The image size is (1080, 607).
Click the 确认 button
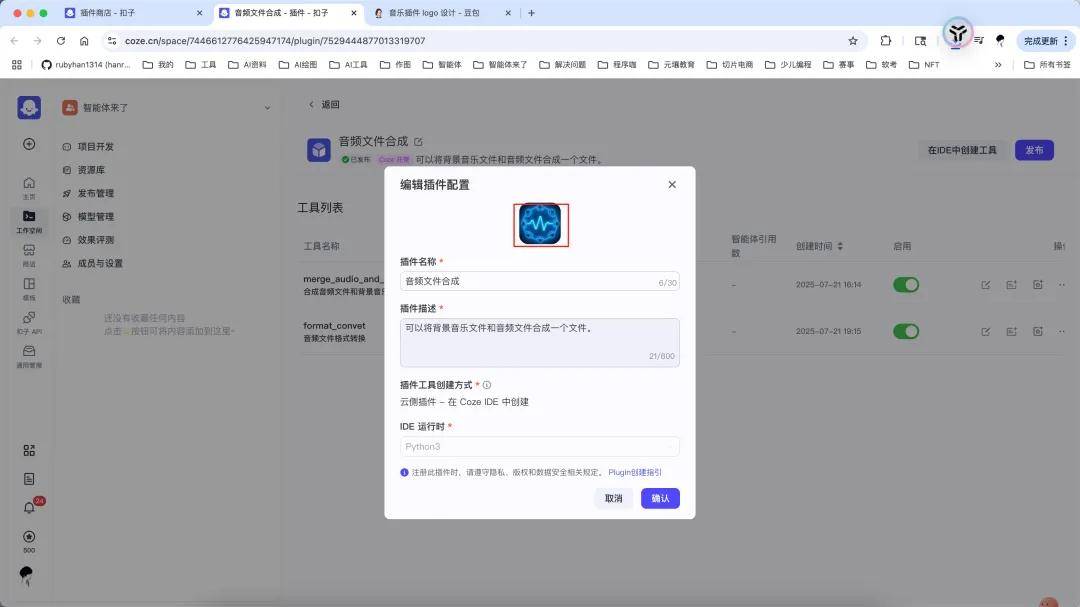click(660, 498)
